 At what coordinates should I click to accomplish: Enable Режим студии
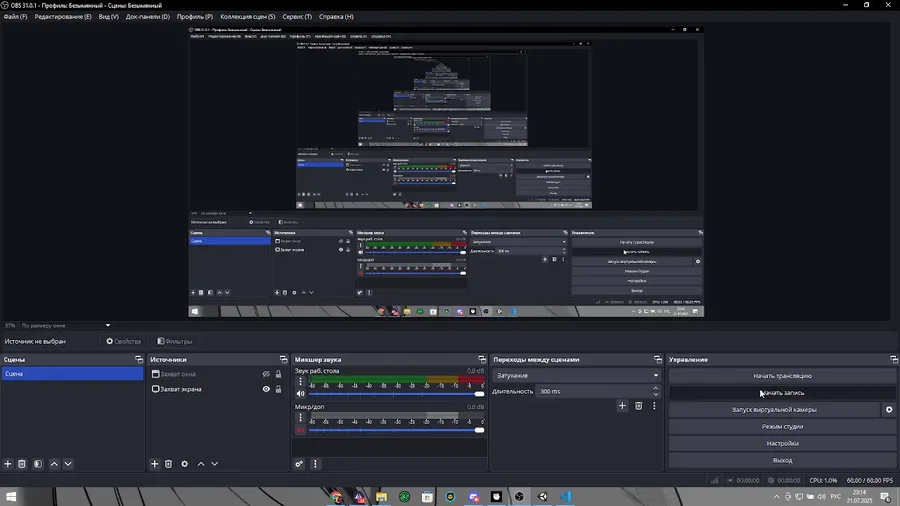[782, 426]
